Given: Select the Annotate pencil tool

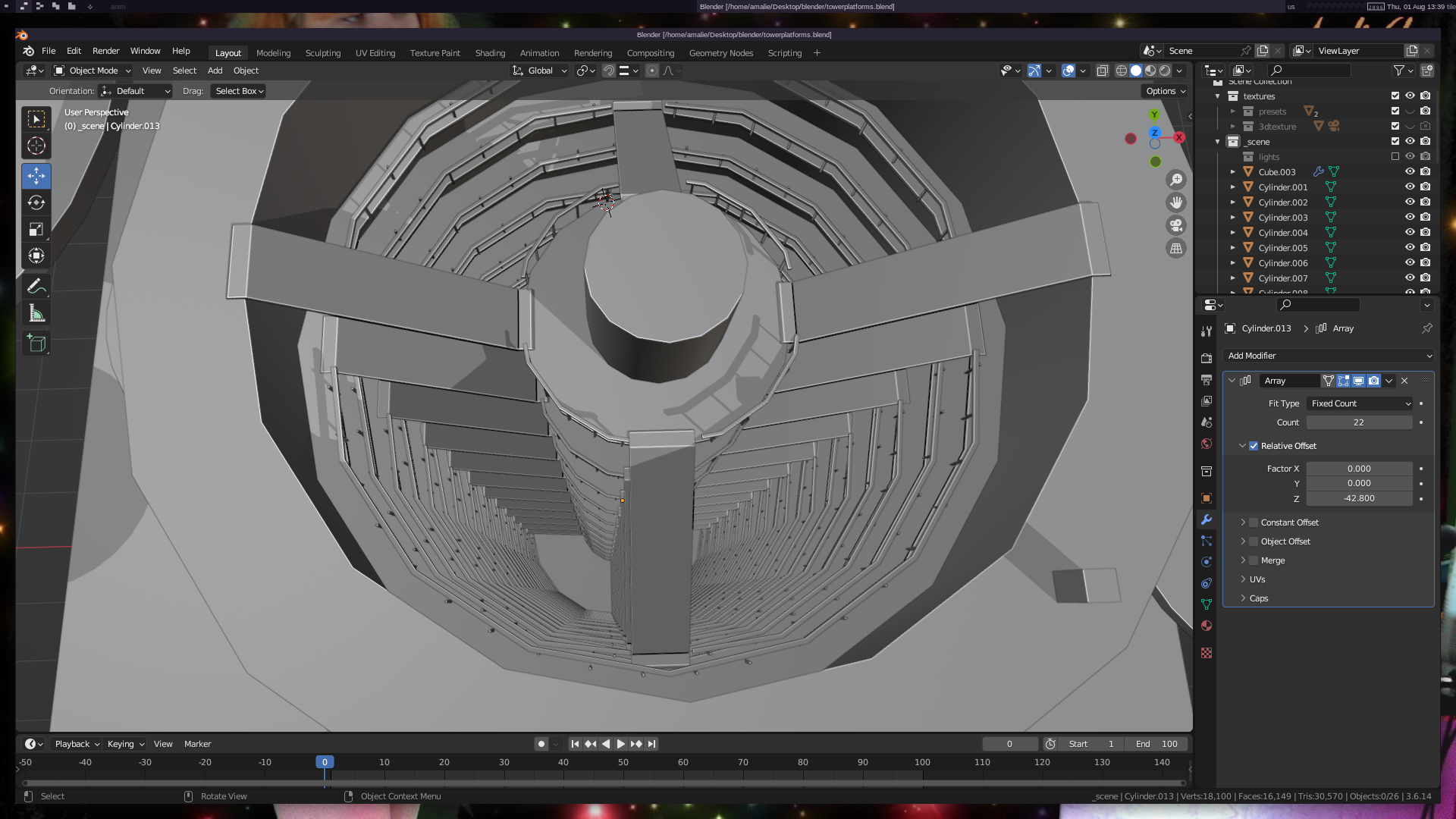Looking at the screenshot, I should tap(36, 287).
